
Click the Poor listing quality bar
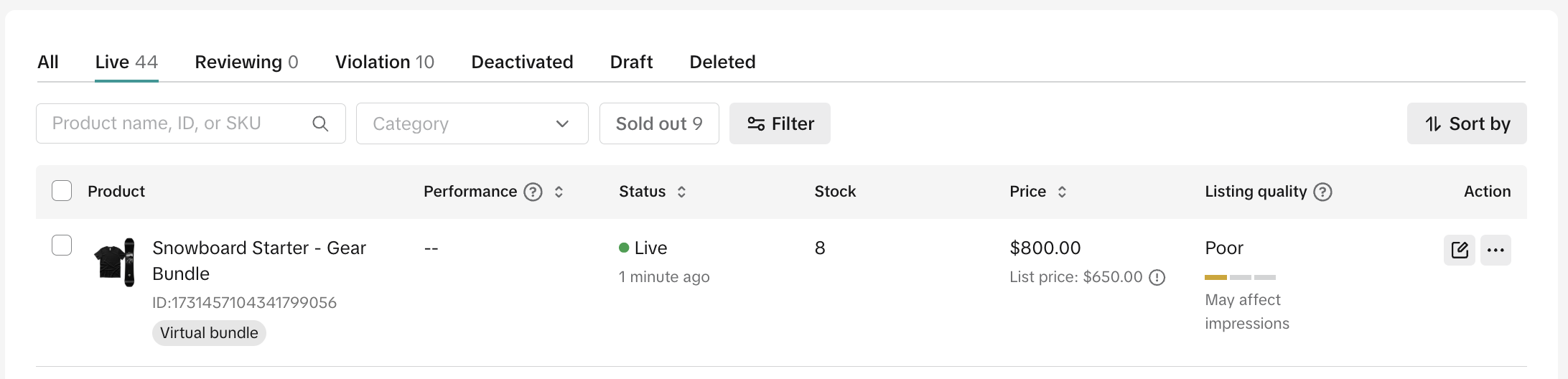1240,277
